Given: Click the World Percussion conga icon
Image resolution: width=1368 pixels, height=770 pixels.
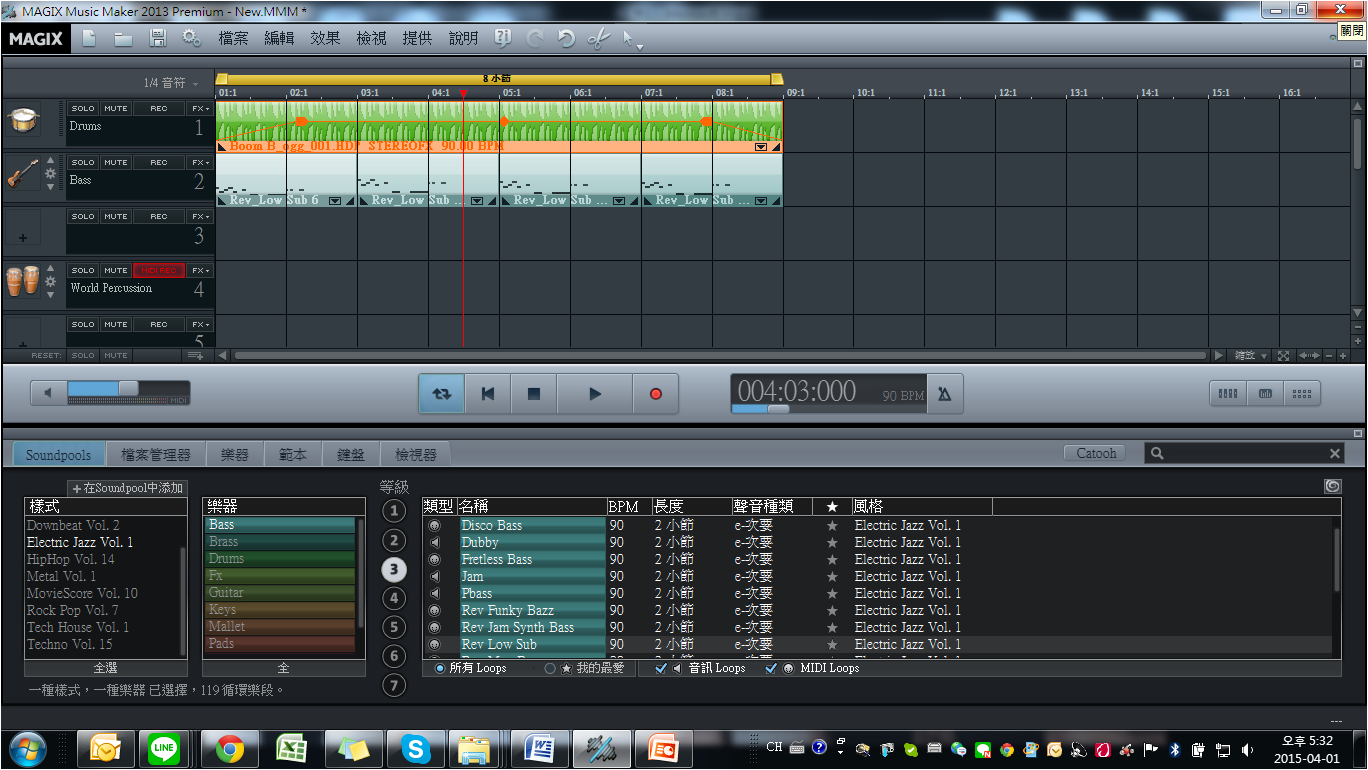Looking at the screenshot, I should pyautogui.click(x=23, y=283).
